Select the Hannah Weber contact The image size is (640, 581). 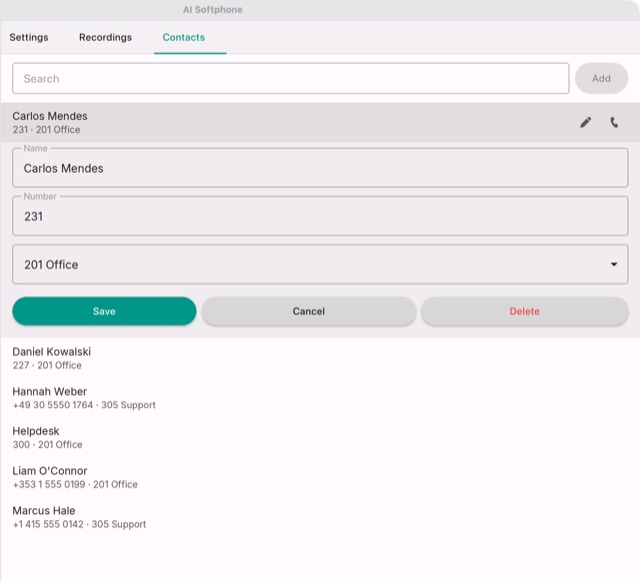[320, 398]
